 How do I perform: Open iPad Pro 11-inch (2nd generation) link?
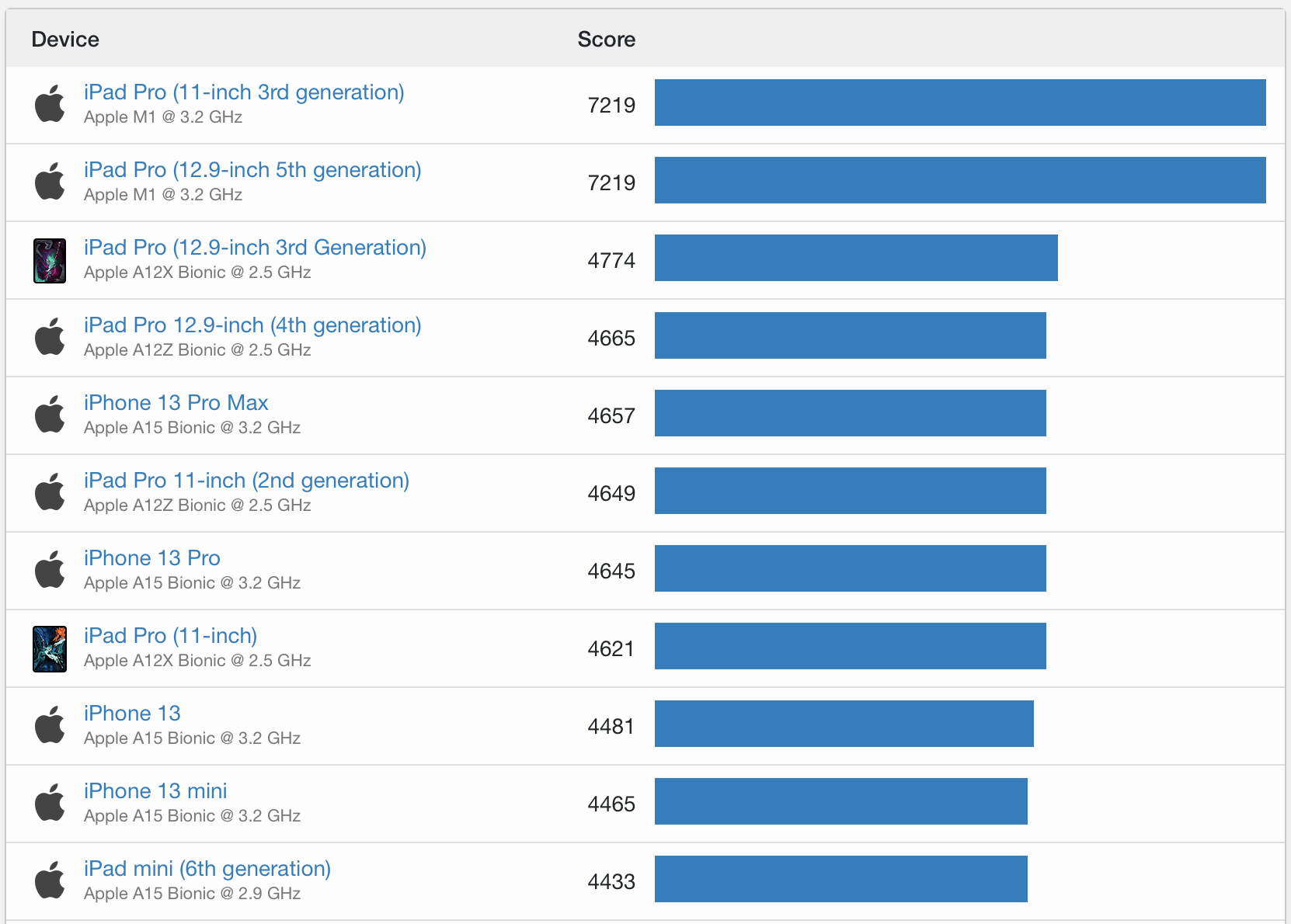246,481
